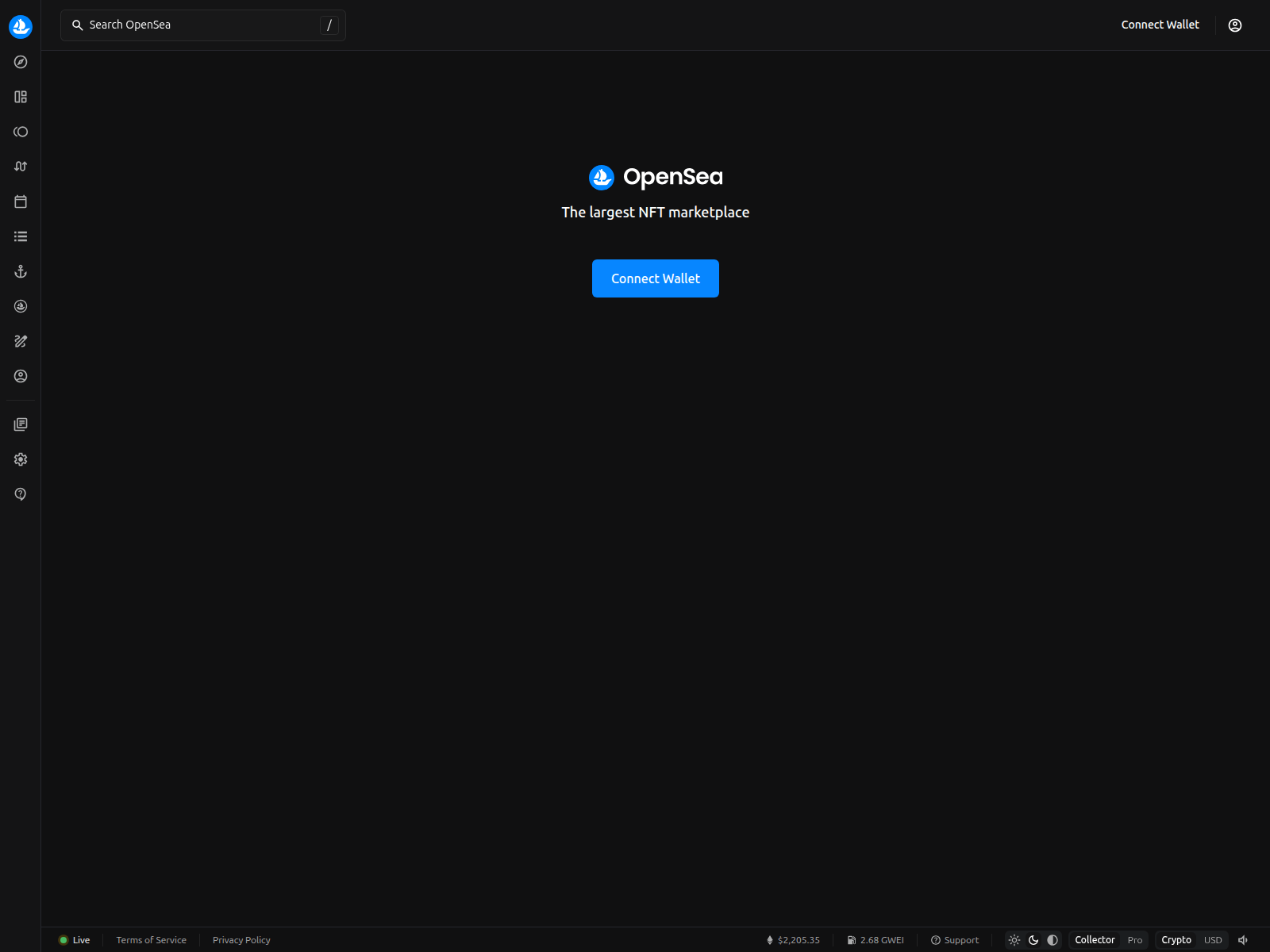Select Pro mode
This screenshot has width=1270, height=952.
pos(1135,940)
